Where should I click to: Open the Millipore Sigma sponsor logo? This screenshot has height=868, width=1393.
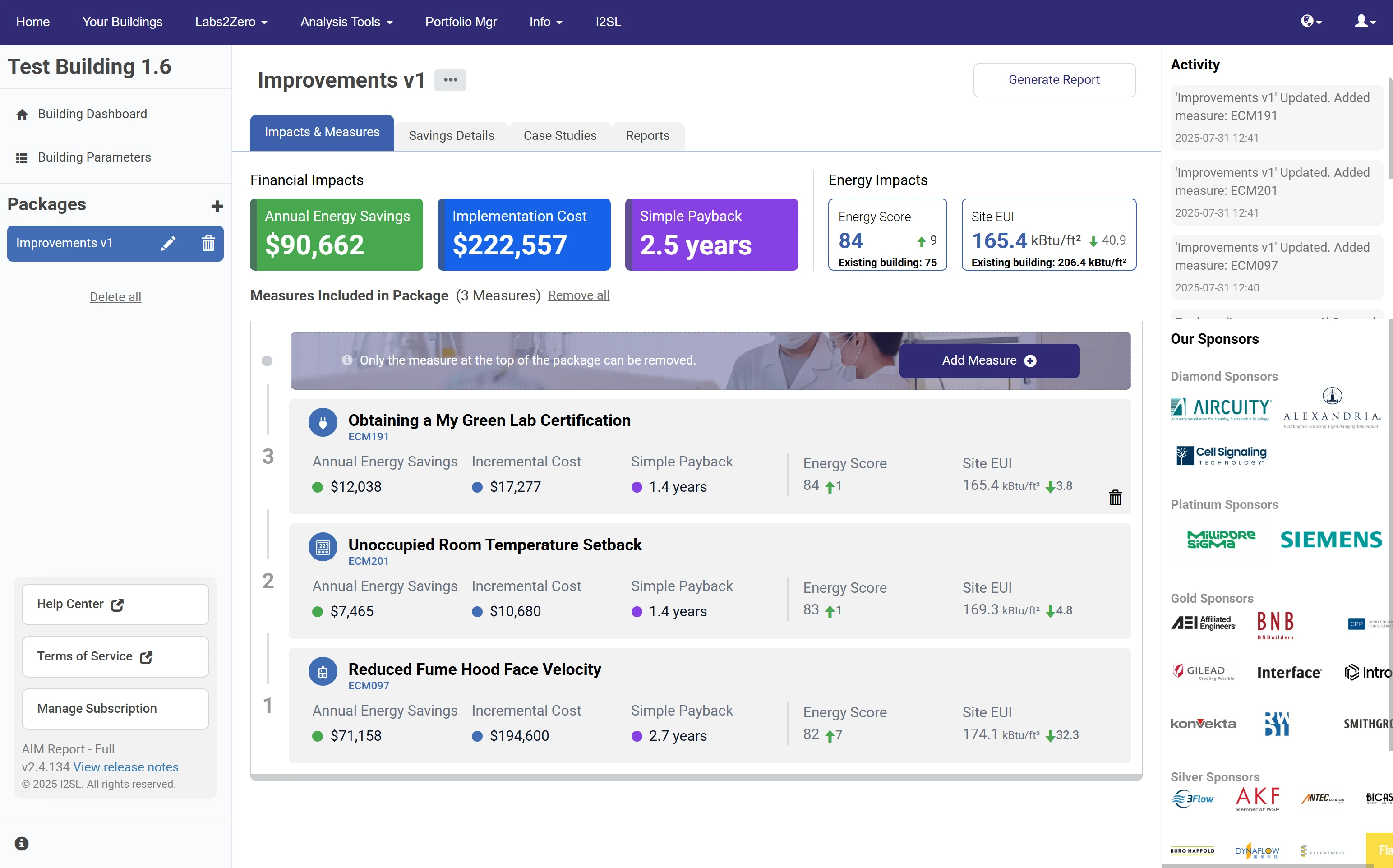pos(1221,540)
